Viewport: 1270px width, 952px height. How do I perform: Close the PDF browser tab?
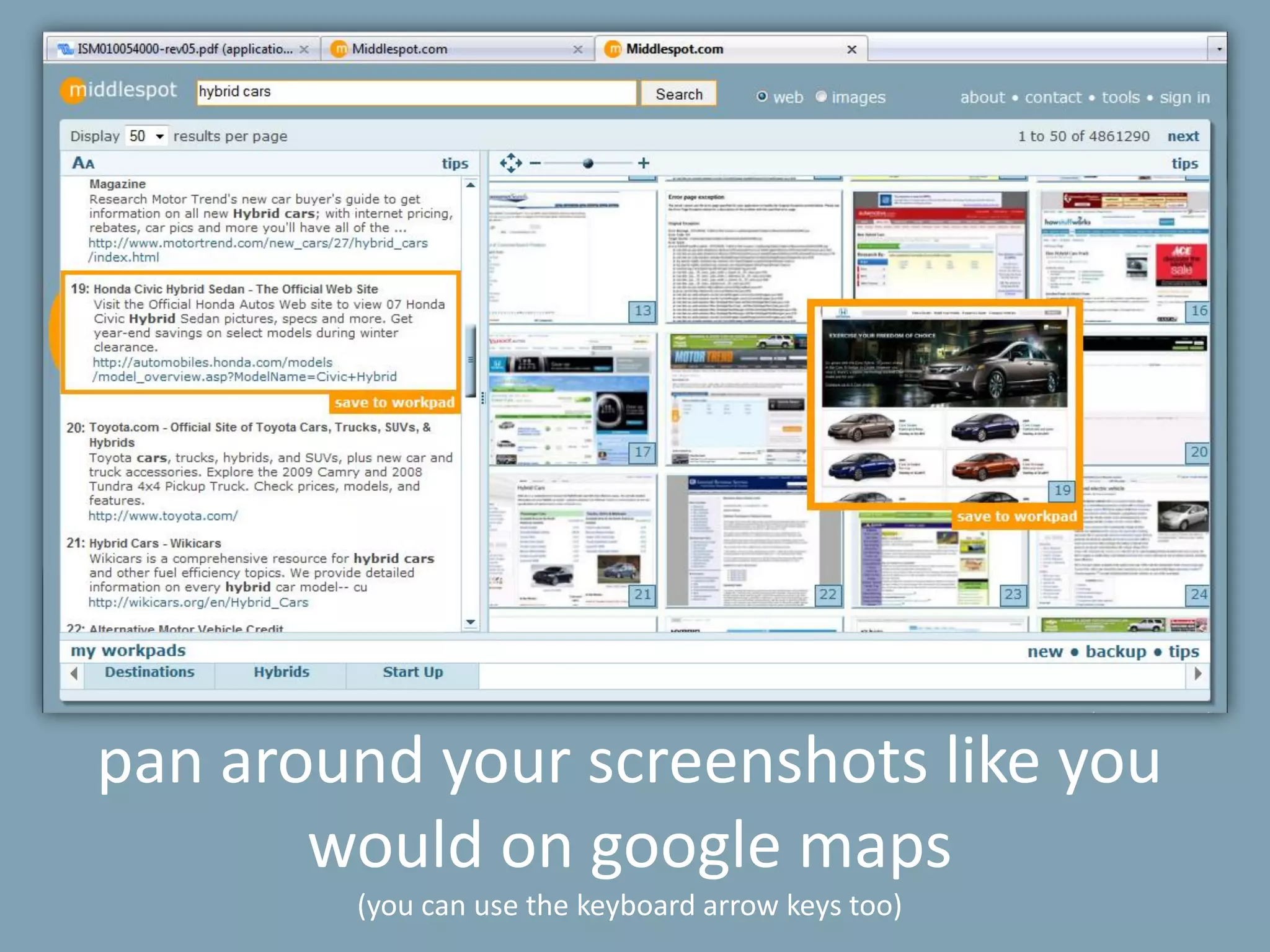pos(304,49)
